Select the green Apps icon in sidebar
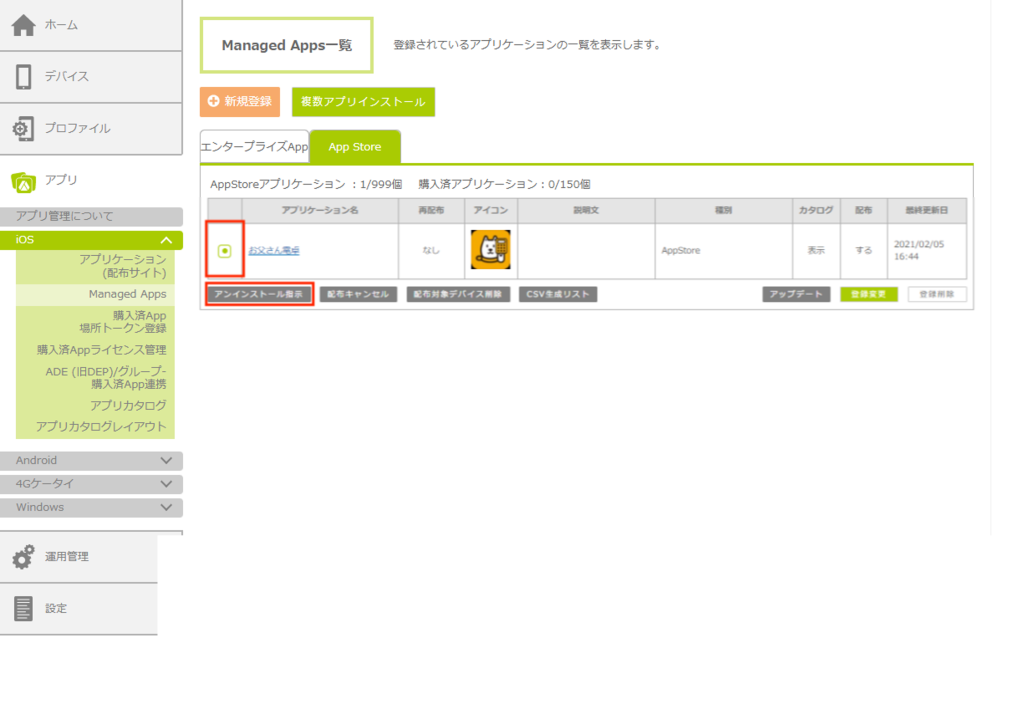Viewport: 1024px width, 718px height. coord(23,181)
